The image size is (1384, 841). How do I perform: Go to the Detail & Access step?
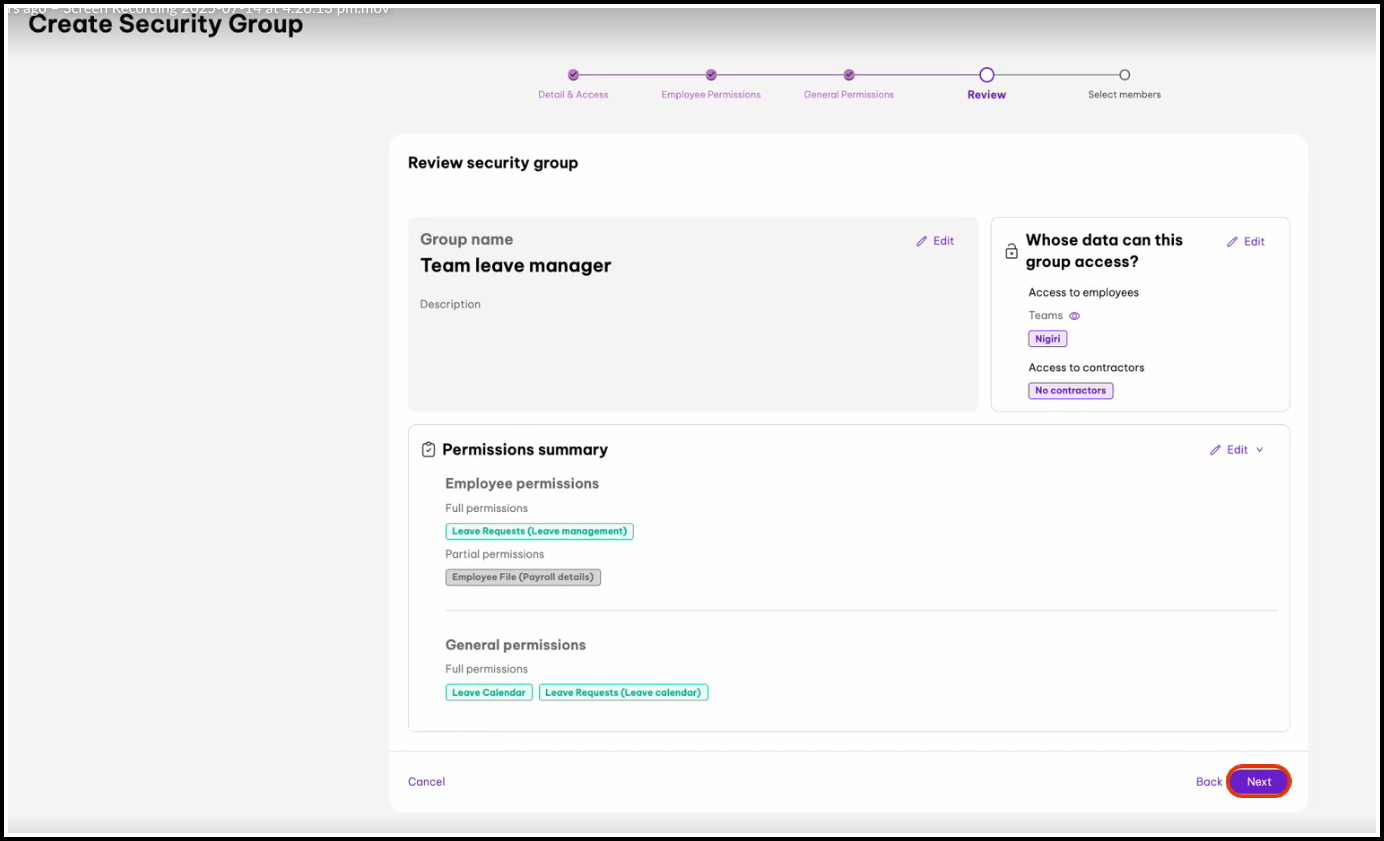(x=573, y=75)
